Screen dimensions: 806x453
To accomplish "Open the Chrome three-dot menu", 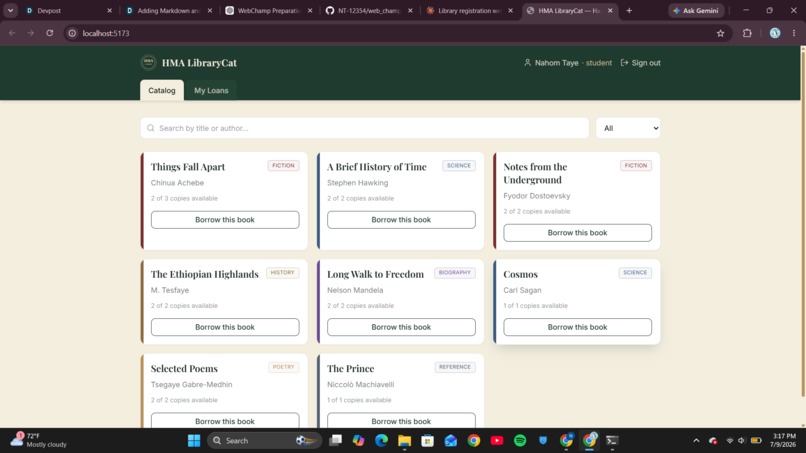I will pyautogui.click(x=794, y=33).
